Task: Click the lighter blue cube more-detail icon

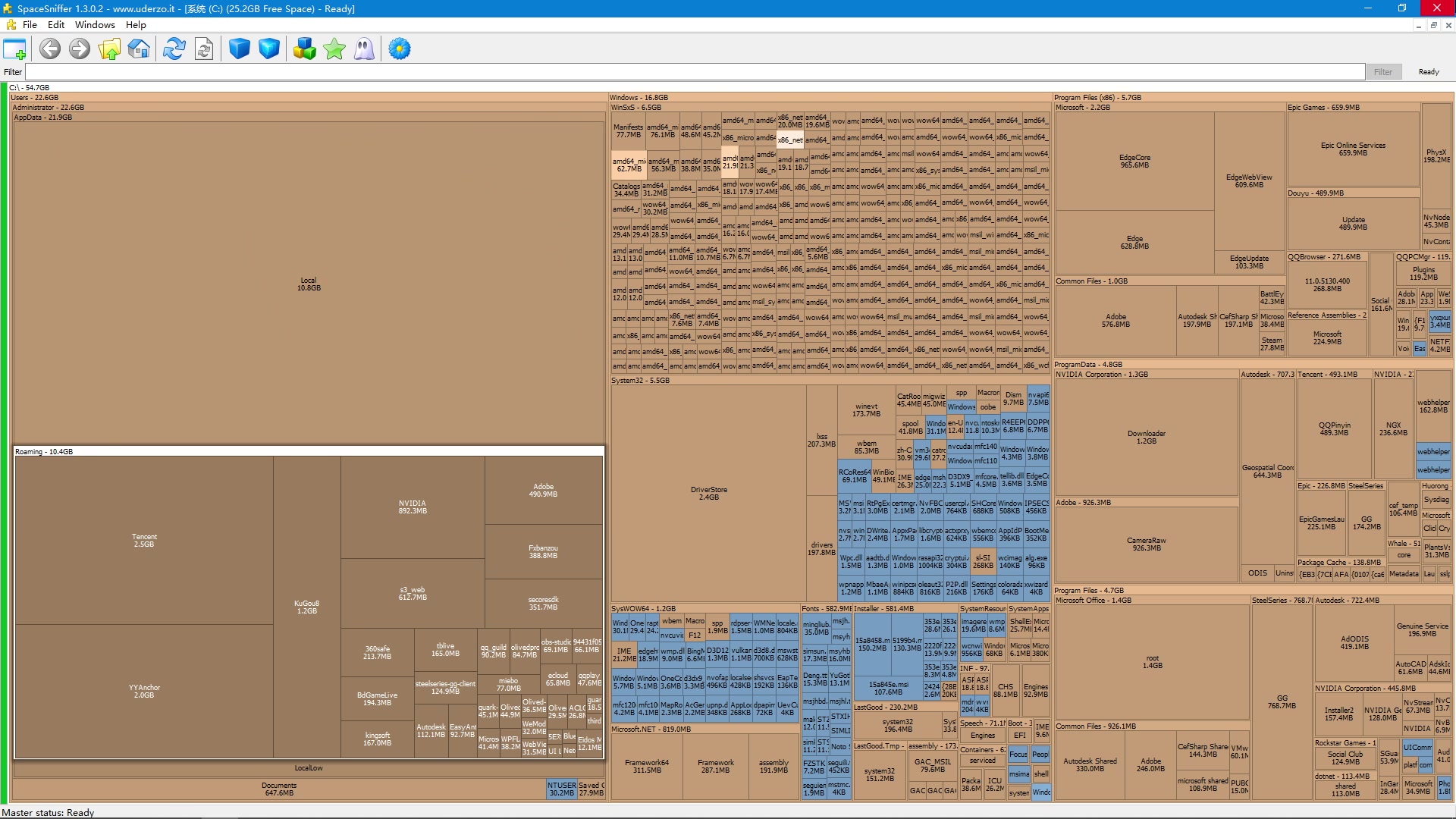Action: pos(269,49)
